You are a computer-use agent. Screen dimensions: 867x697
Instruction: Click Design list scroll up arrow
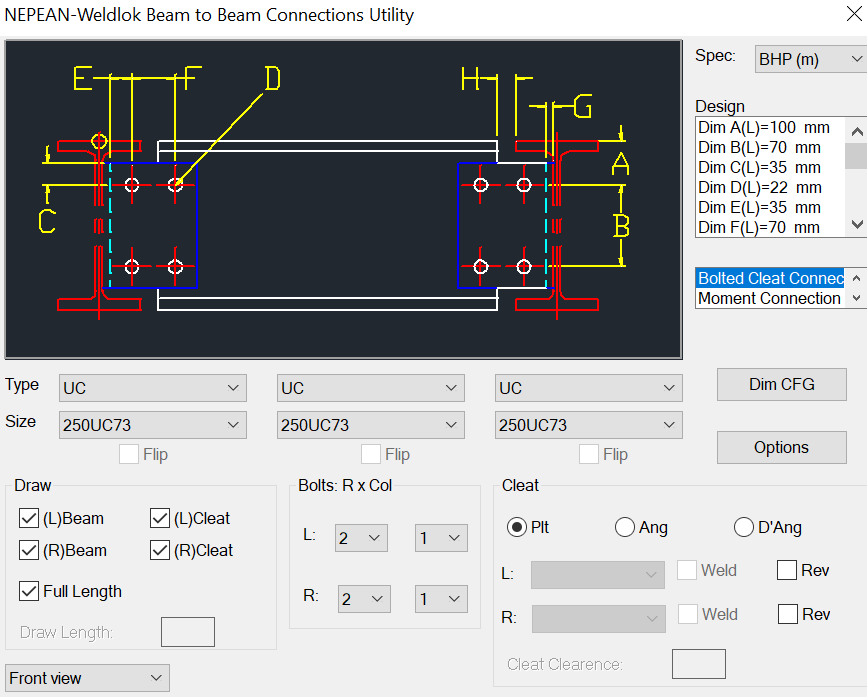point(856,132)
